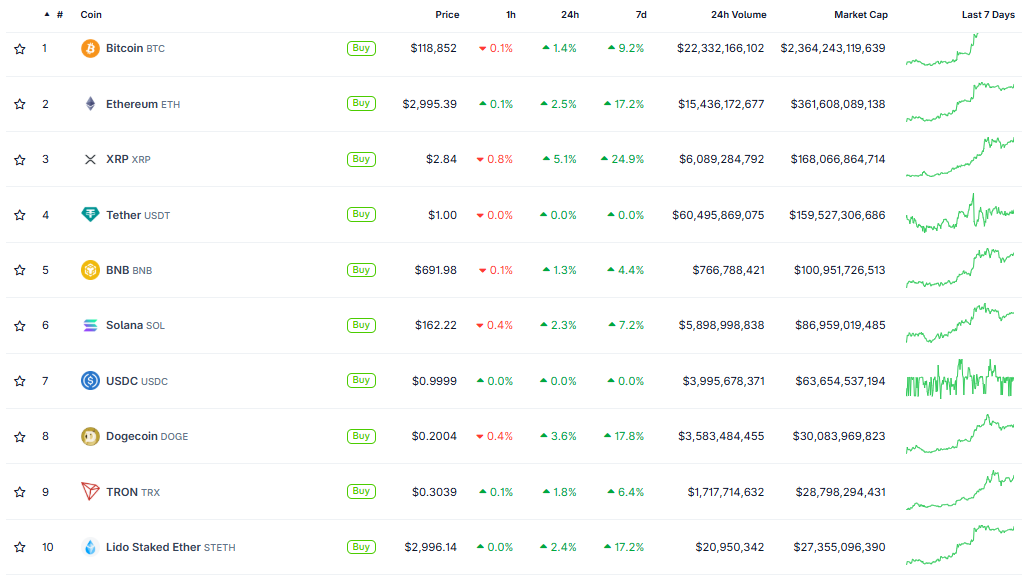
Task: Click the Bitcoin coin logo icon
Action: click(90, 48)
